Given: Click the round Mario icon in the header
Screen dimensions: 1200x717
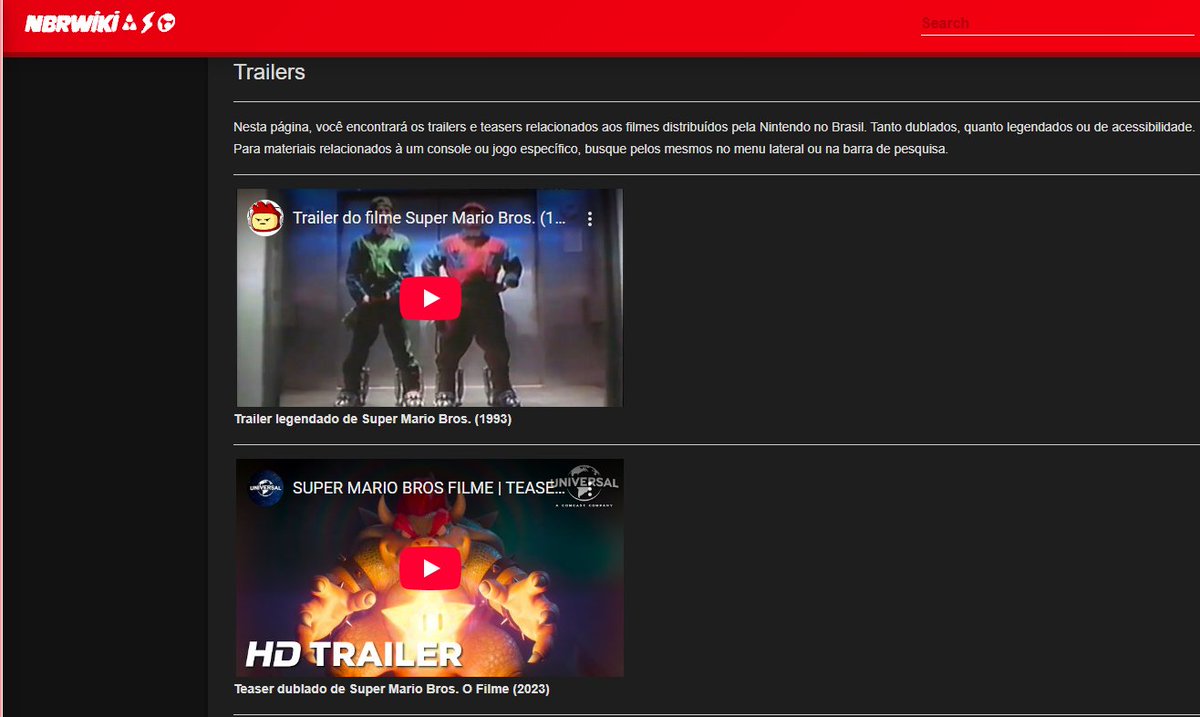Looking at the screenshot, I should (x=167, y=23).
